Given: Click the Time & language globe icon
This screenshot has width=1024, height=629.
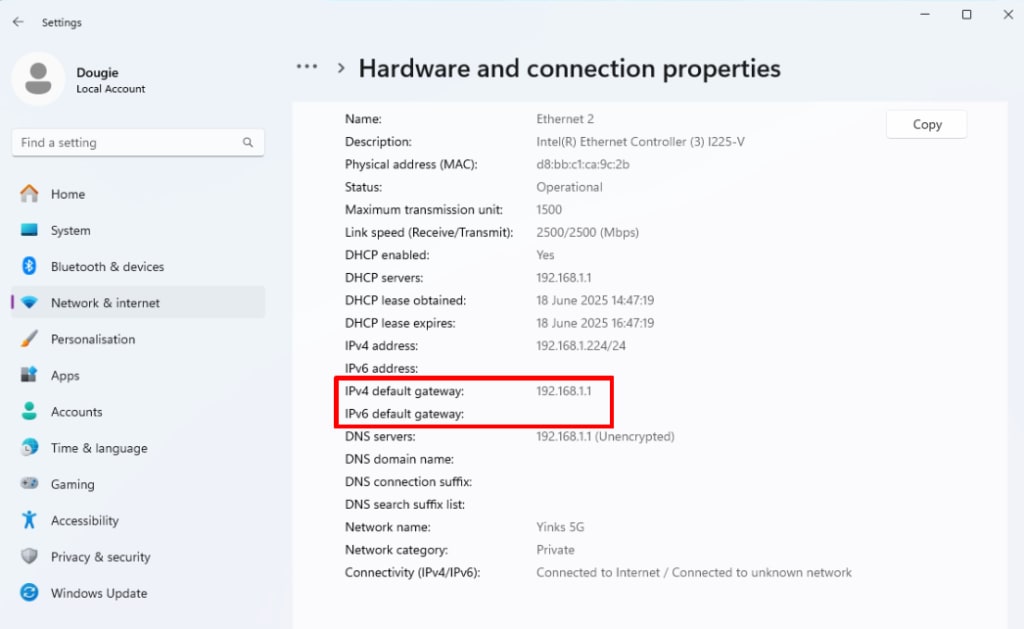Looking at the screenshot, I should (x=29, y=448).
